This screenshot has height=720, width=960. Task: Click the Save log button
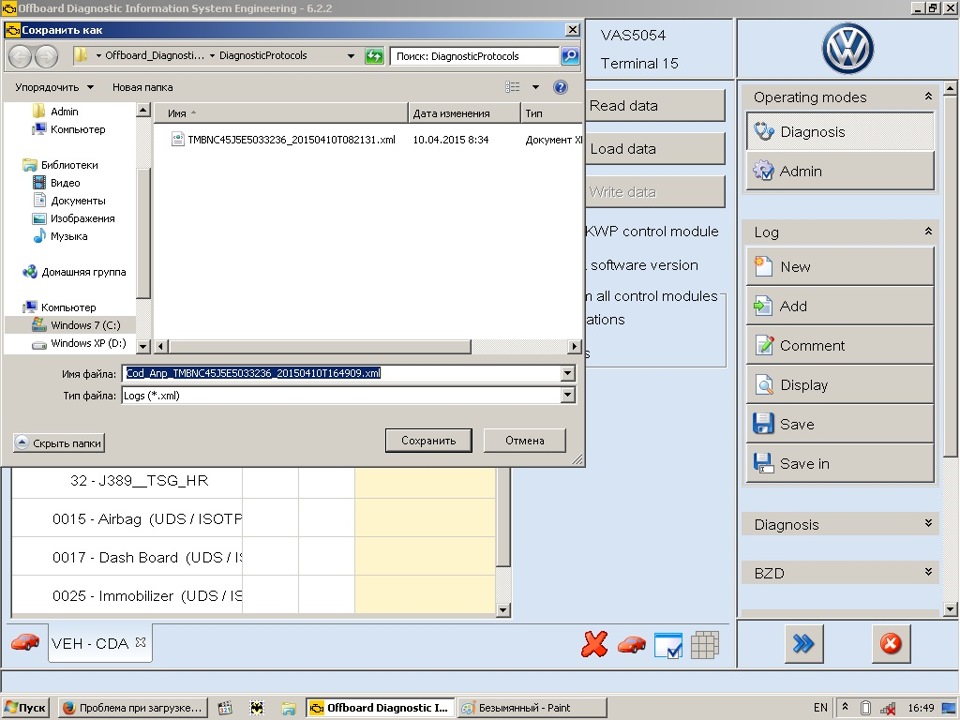coord(840,424)
